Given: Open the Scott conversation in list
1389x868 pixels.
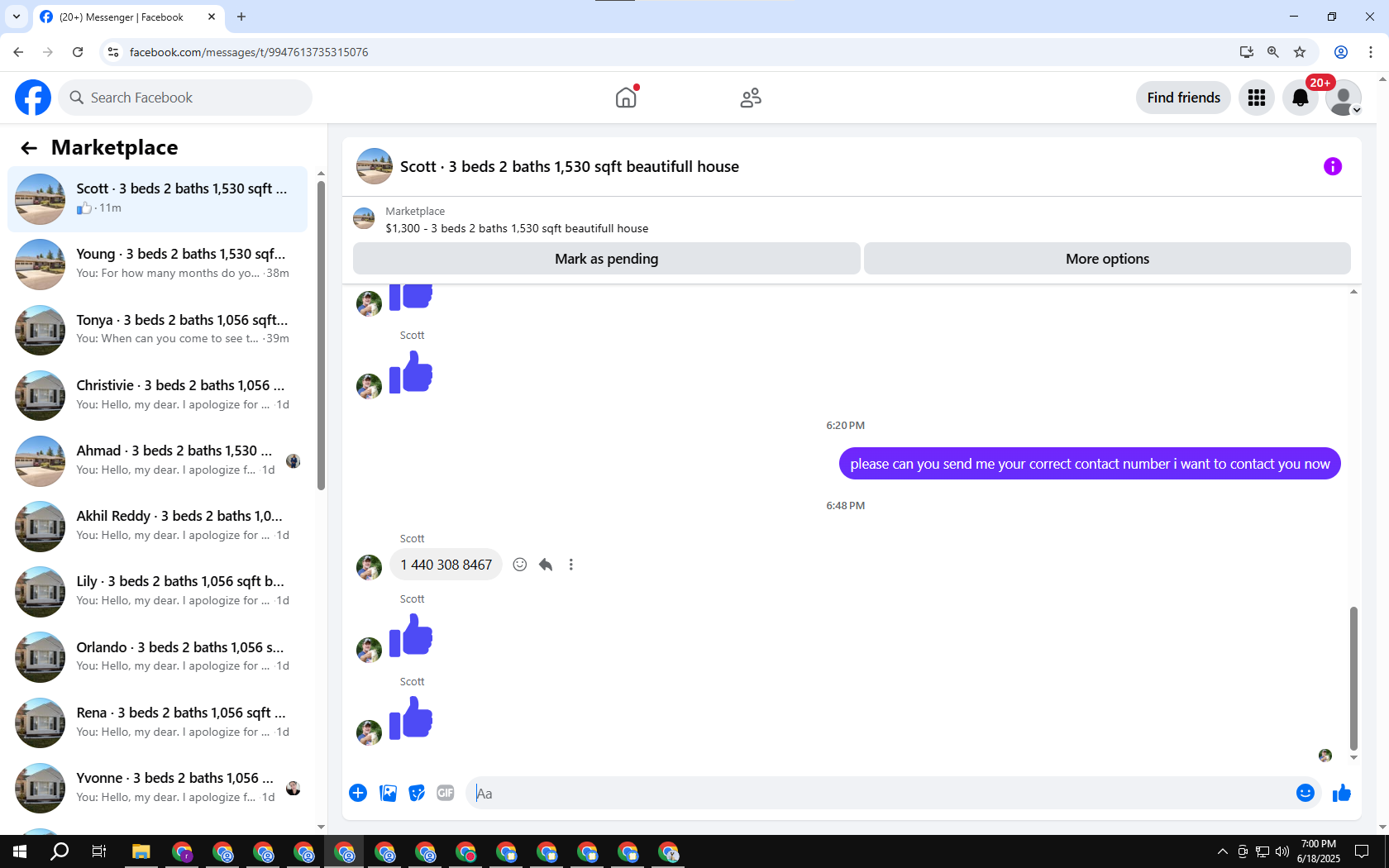Looking at the screenshot, I should point(157,199).
